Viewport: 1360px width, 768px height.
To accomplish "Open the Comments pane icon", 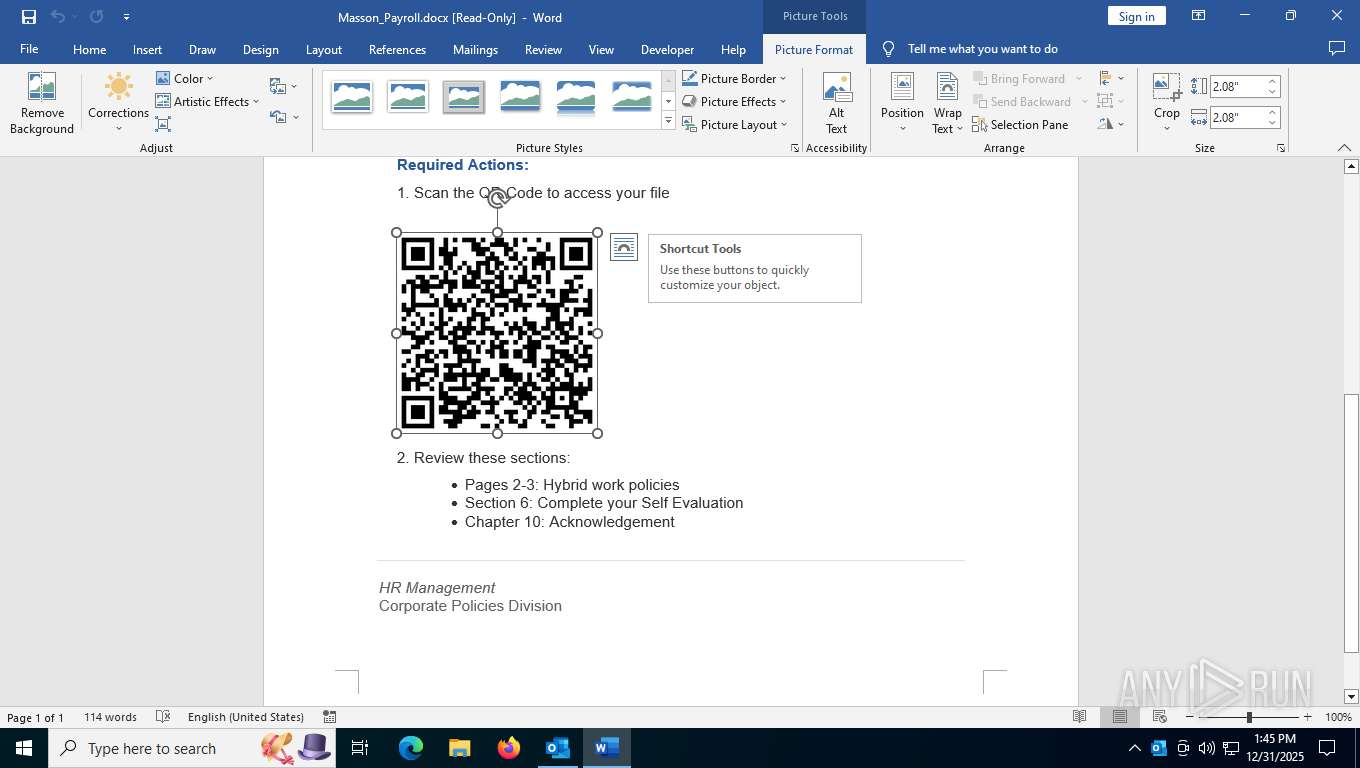I will pyautogui.click(x=1336, y=48).
